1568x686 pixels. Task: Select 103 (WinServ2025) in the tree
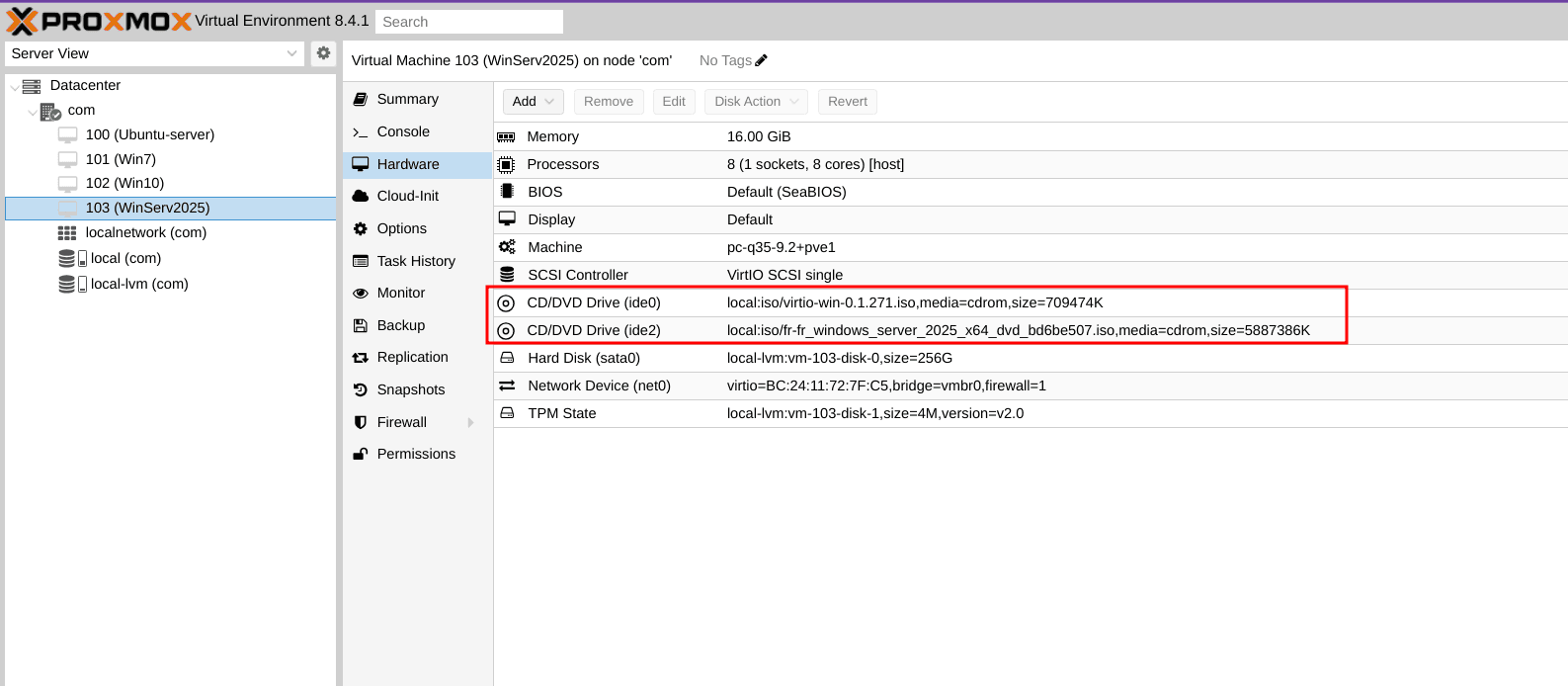(x=171, y=208)
